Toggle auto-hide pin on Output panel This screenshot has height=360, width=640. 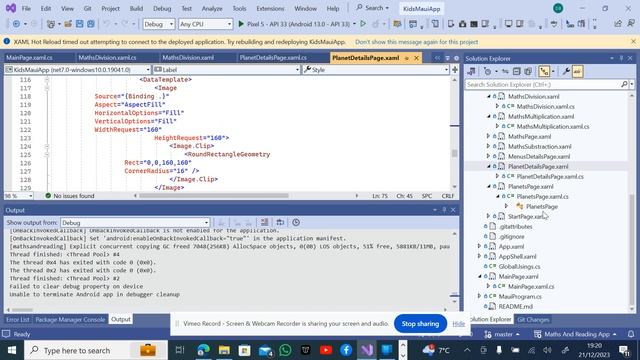point(444,210)
